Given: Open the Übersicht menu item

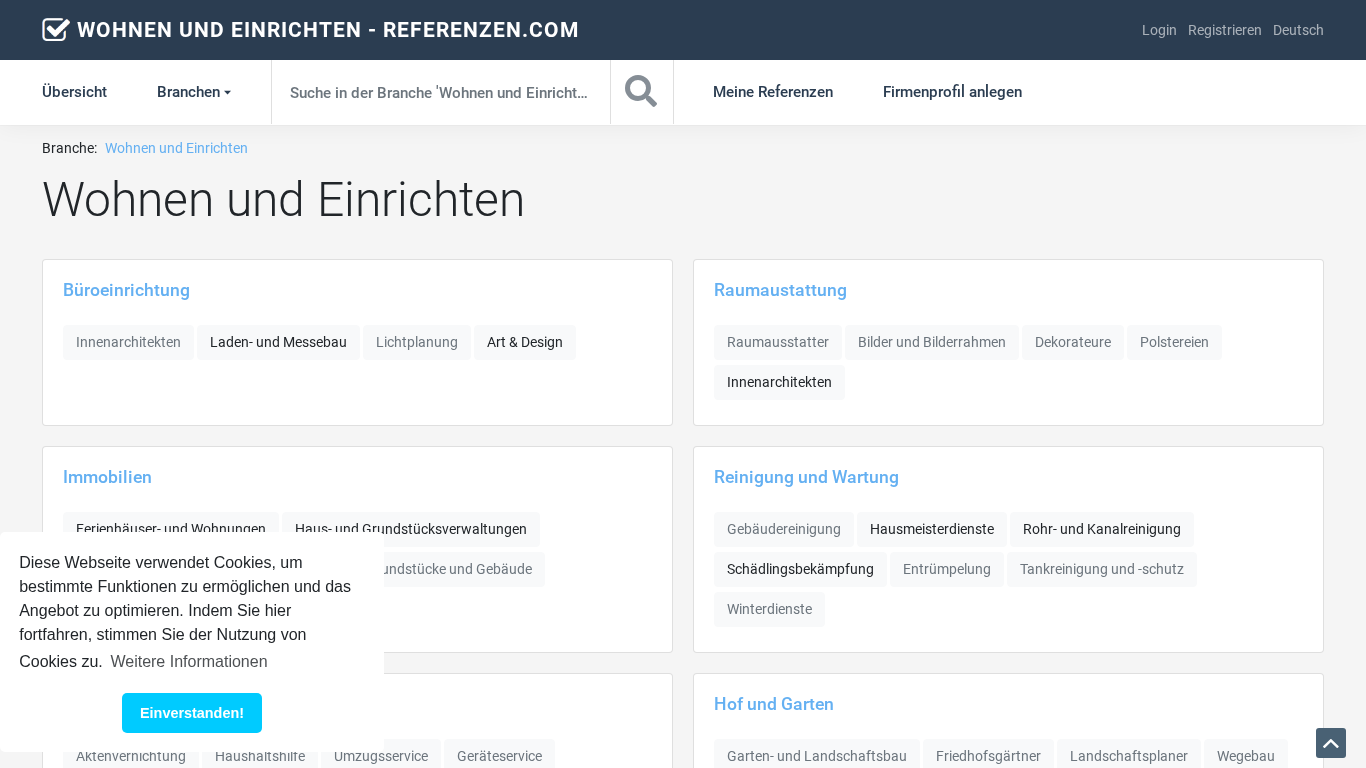Looking at the screenshot, I should [74, 92].
